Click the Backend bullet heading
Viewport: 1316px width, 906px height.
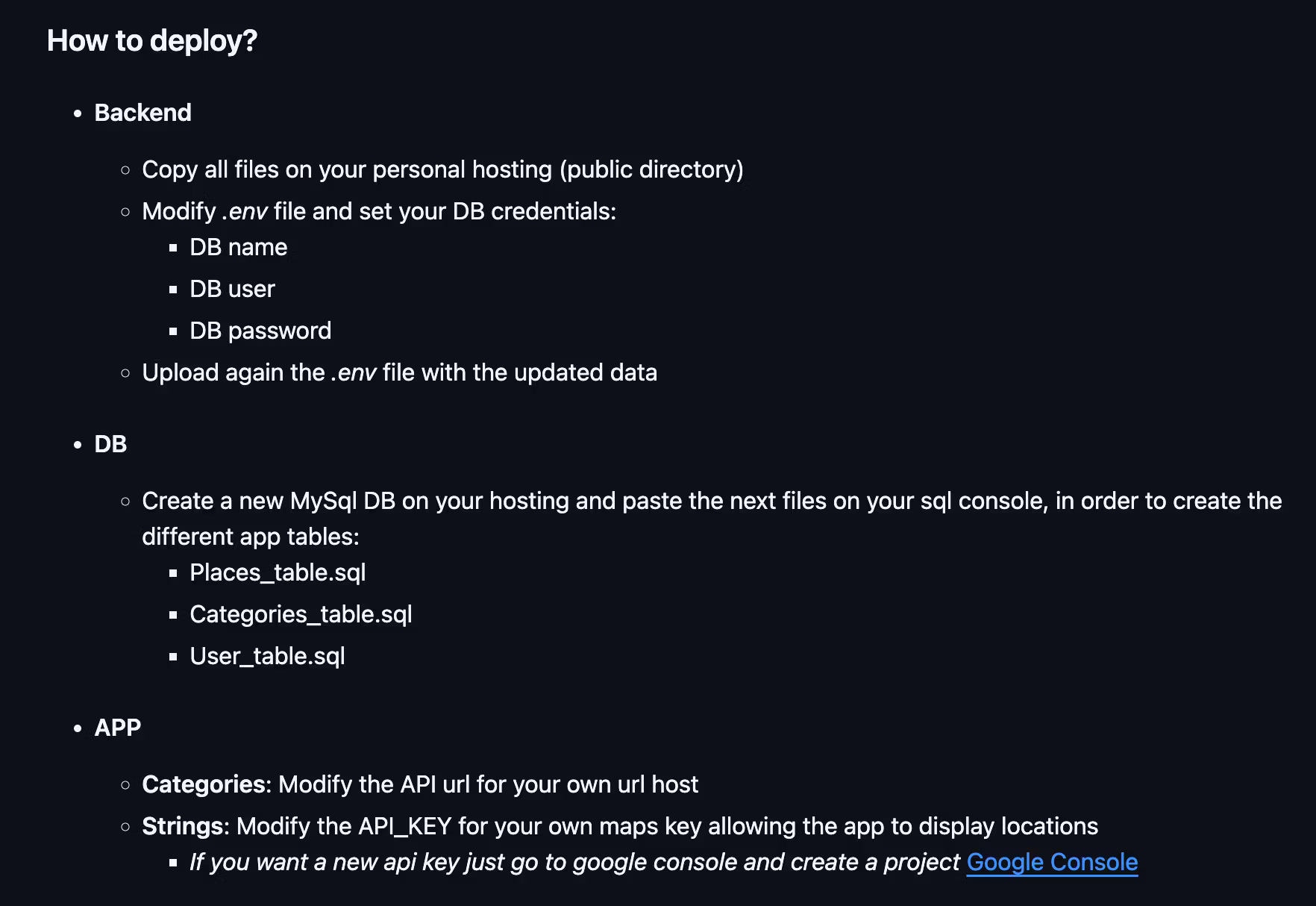142,113
